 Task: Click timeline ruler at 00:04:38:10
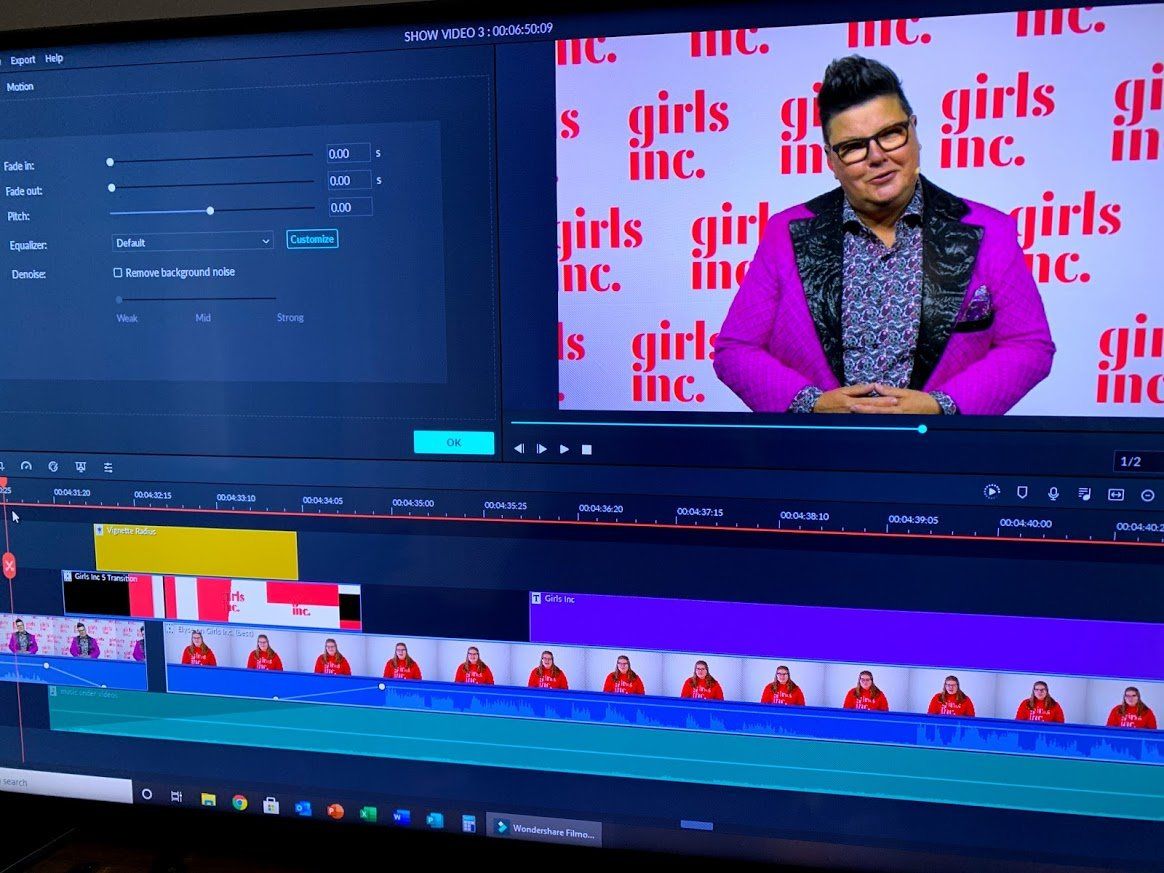pyautogui.click(x=804, y=516)
